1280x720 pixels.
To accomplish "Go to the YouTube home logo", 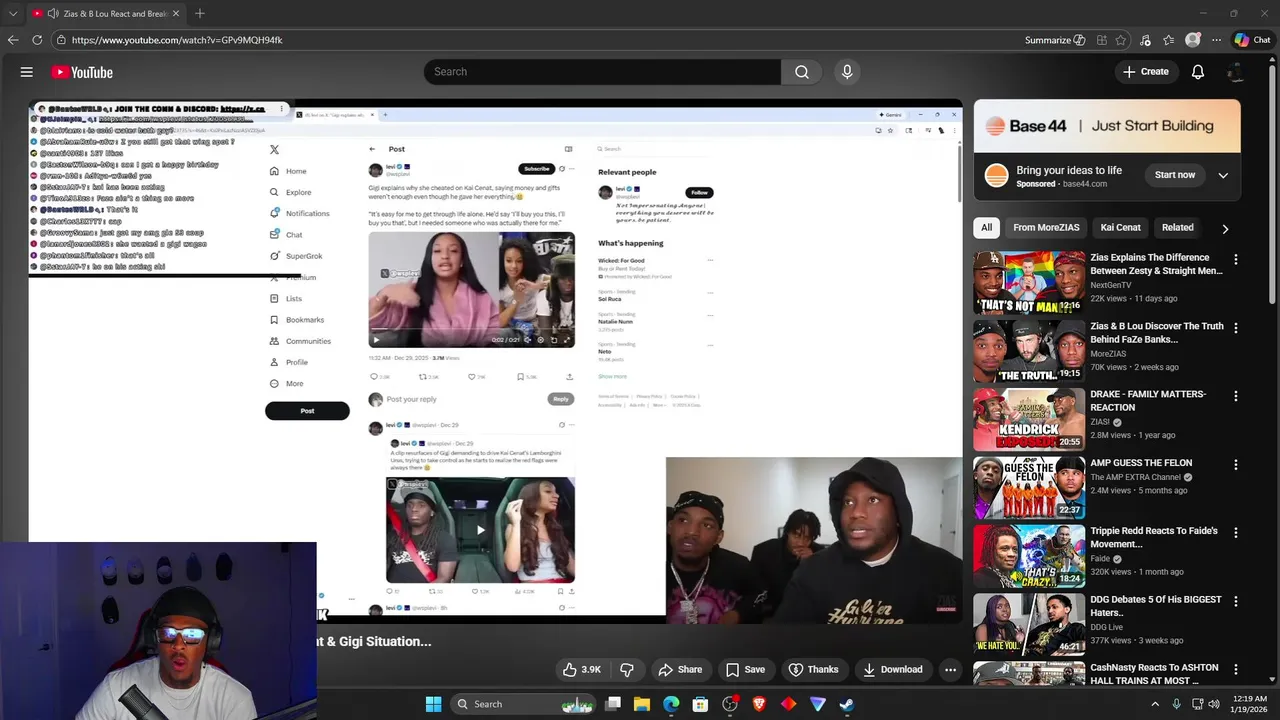I will coord(82,72).
